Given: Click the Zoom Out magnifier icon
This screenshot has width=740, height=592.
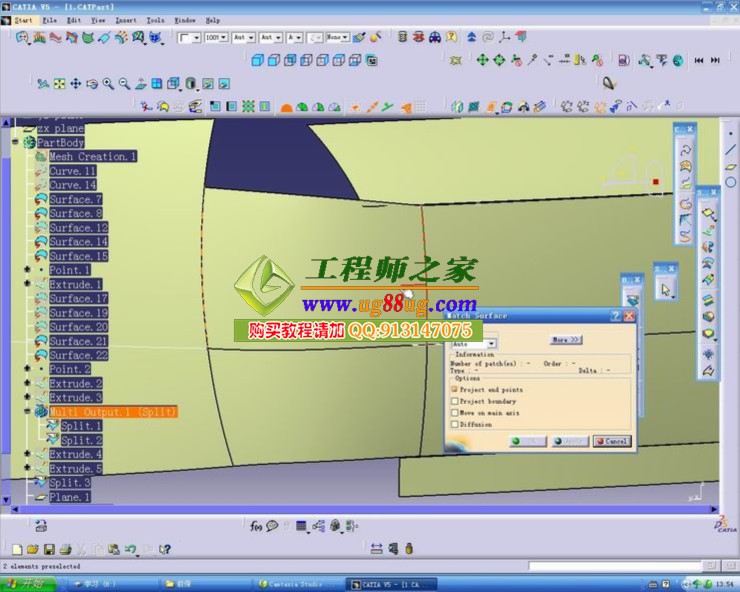Looking at the screenshot, I should coord(124,84).
